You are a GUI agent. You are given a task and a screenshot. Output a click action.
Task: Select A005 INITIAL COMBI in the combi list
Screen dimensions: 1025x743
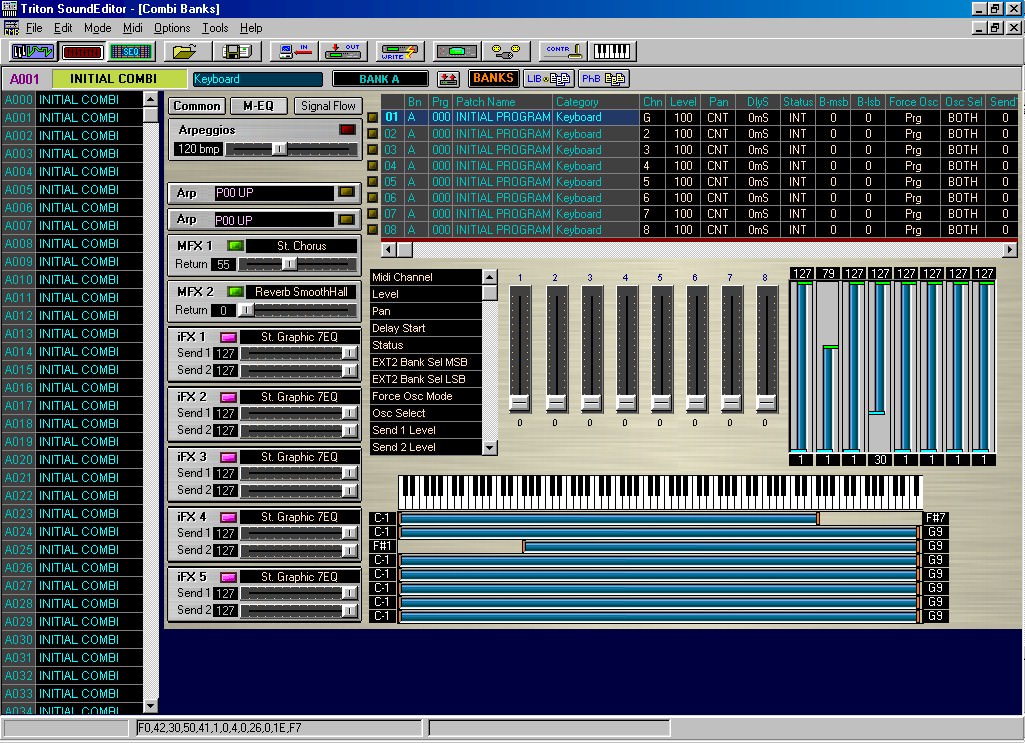[x=72, y=190]
